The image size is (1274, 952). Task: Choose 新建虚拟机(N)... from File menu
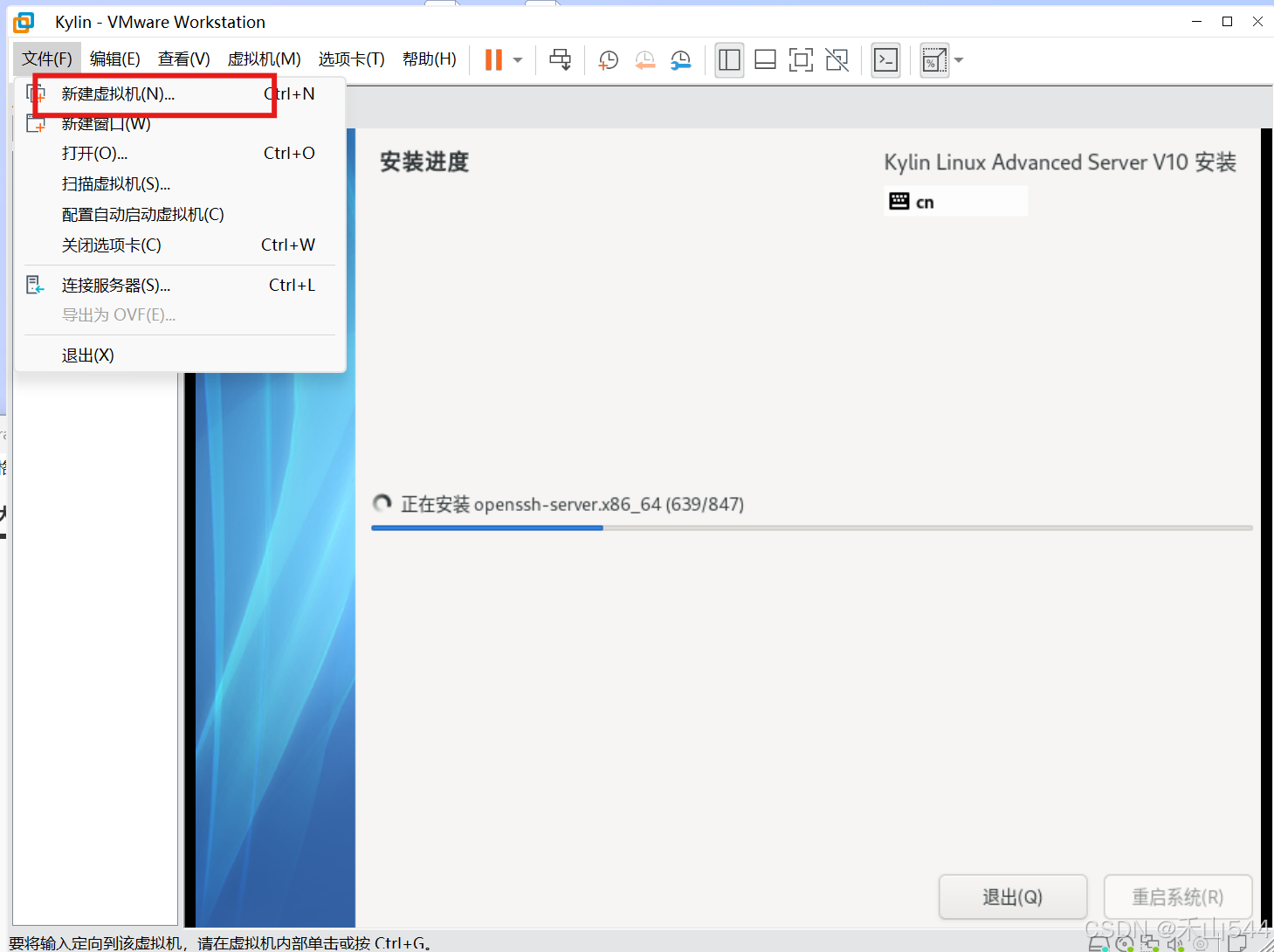[181, 93]
